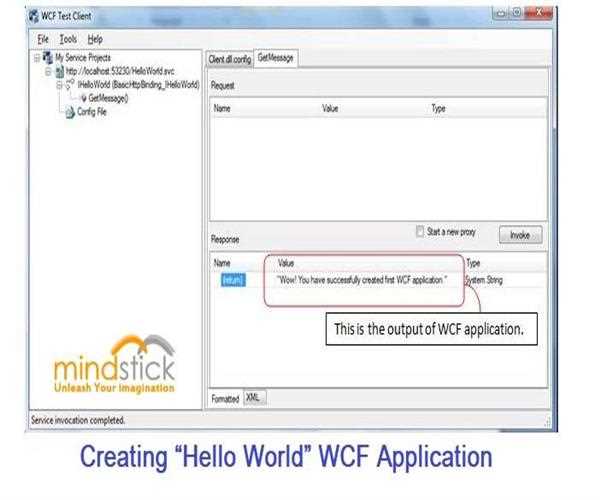This screenshot has height=500, width=600.
Task: Click the System.String type cell
Action: [484, 280]
